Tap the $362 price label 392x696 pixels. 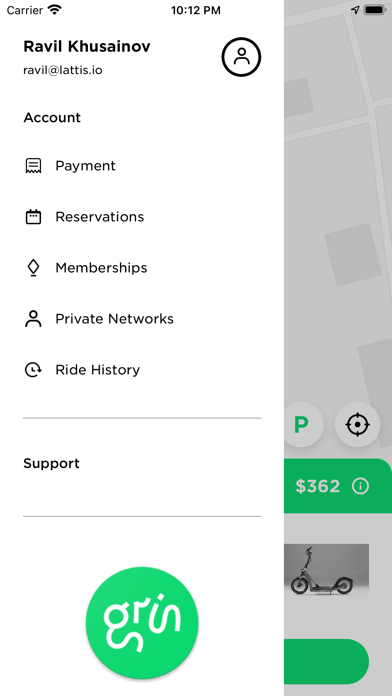pyautogui.click(x=318, y=486)
